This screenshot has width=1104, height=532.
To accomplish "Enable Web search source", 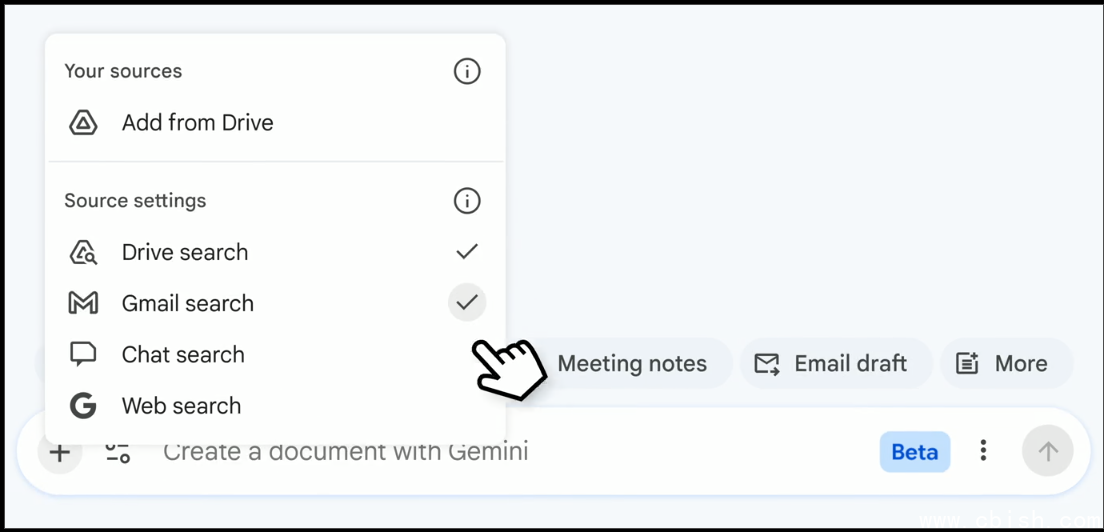I will point(182,406).
